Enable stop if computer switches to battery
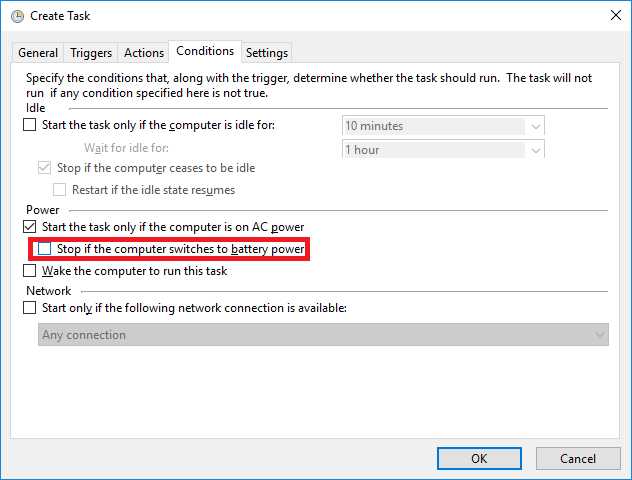632x480 pixels. (44, 249)
